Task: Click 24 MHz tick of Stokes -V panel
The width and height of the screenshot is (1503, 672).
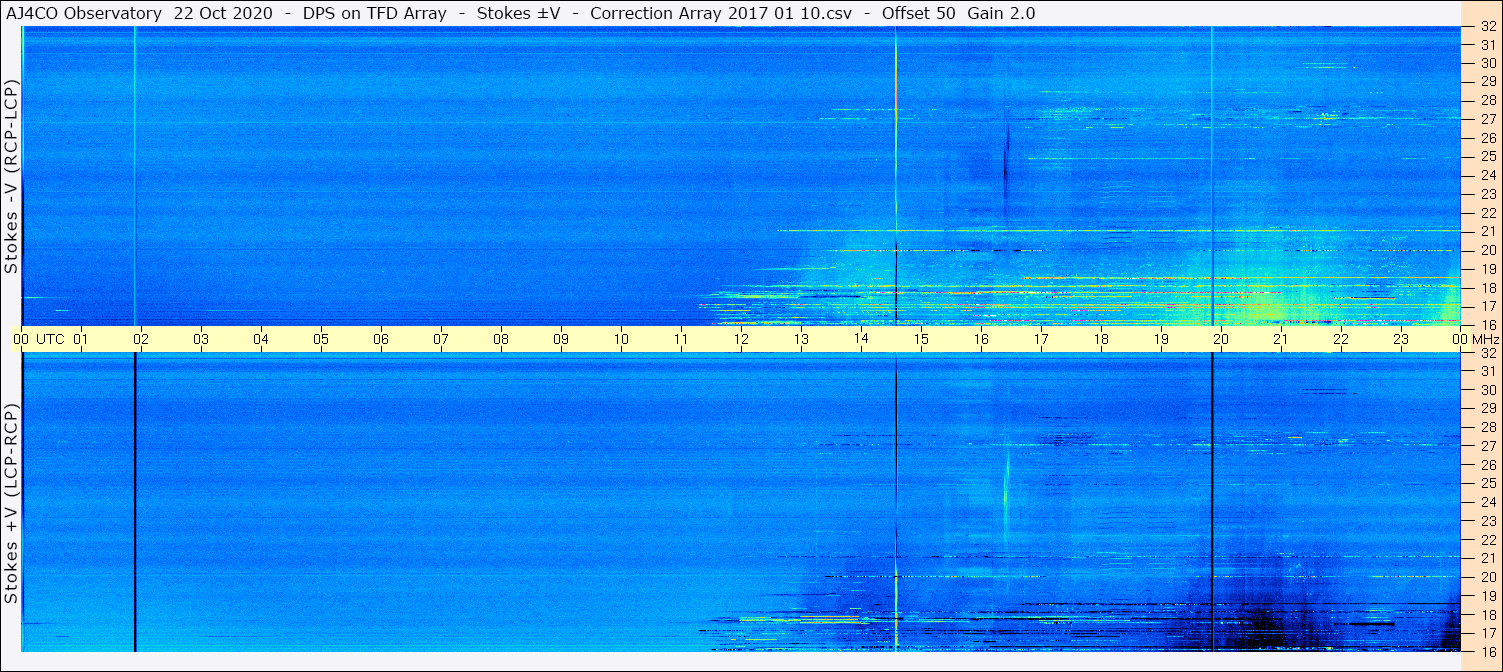Action: coord(1487,176)
